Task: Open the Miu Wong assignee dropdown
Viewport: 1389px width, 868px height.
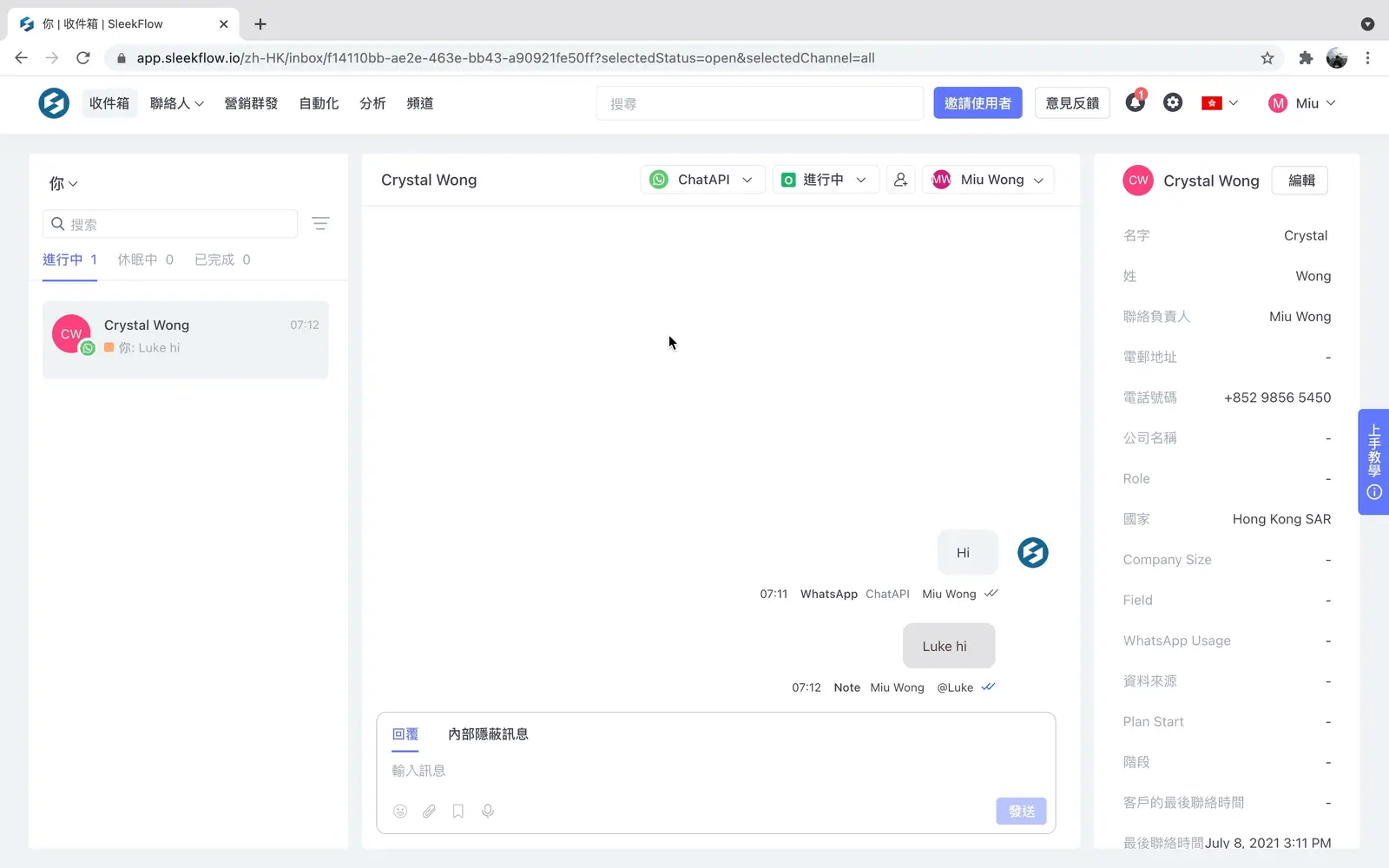Action: [987, 180]
